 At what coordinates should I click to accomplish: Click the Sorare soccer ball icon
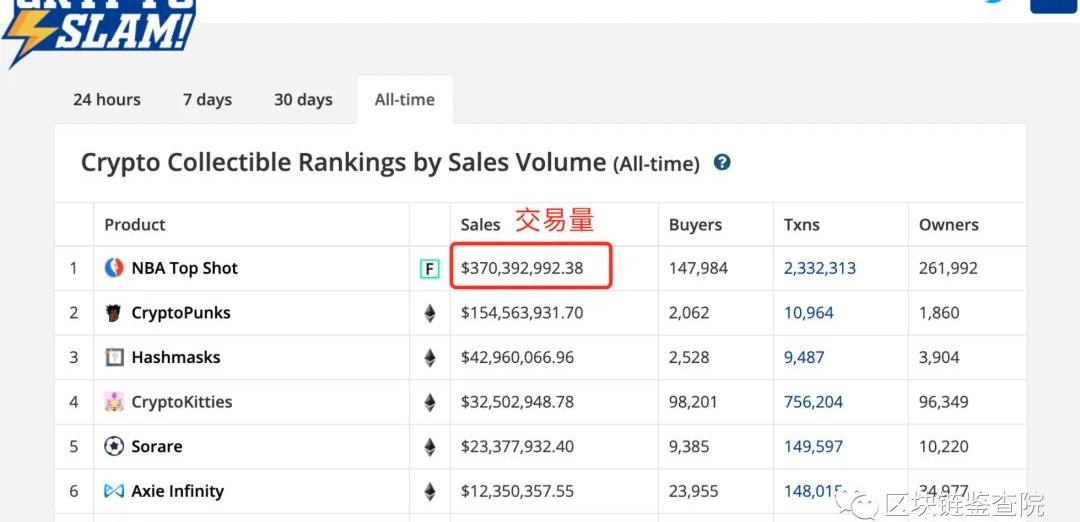[x=114, y=446]
